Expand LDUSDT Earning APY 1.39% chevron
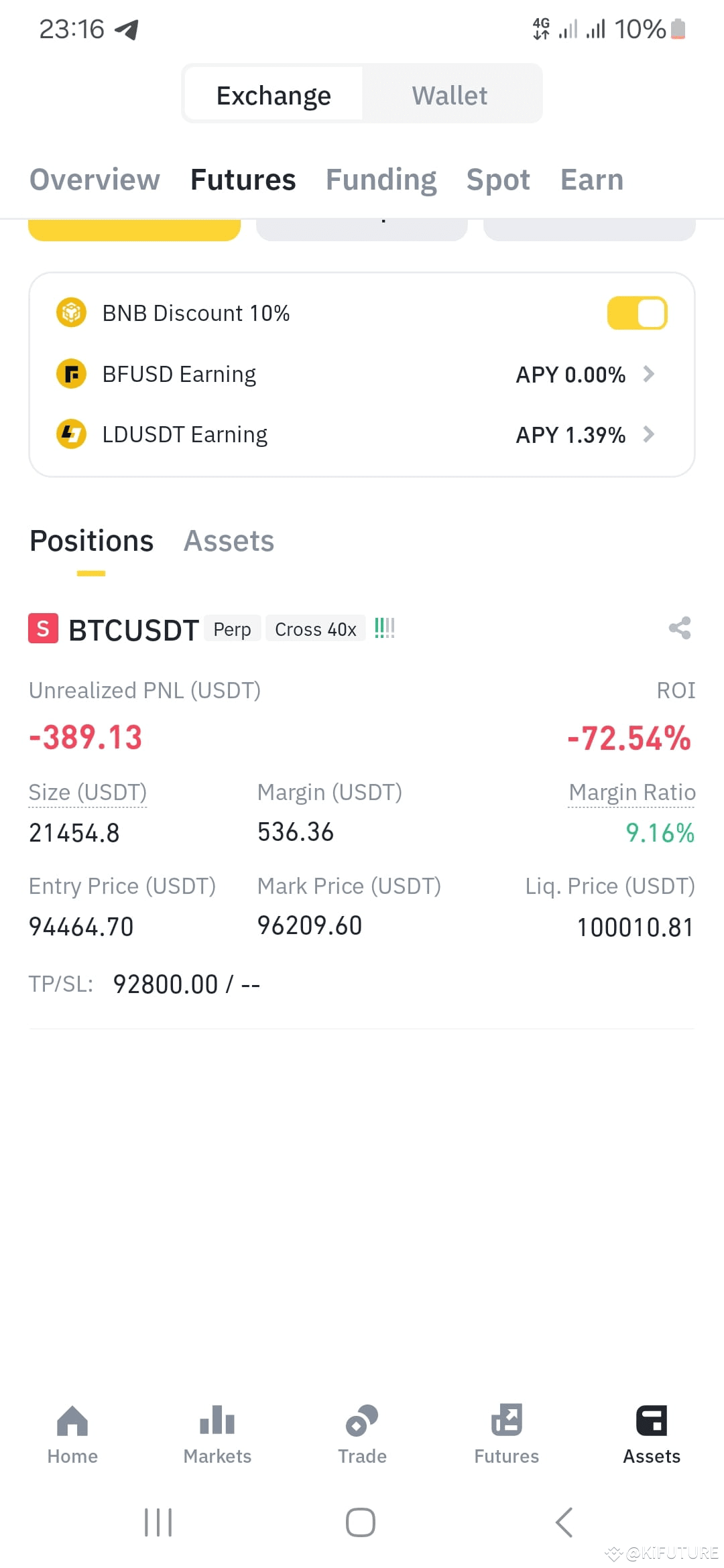The image size is (724, 1568). click(x=648, y=435)
